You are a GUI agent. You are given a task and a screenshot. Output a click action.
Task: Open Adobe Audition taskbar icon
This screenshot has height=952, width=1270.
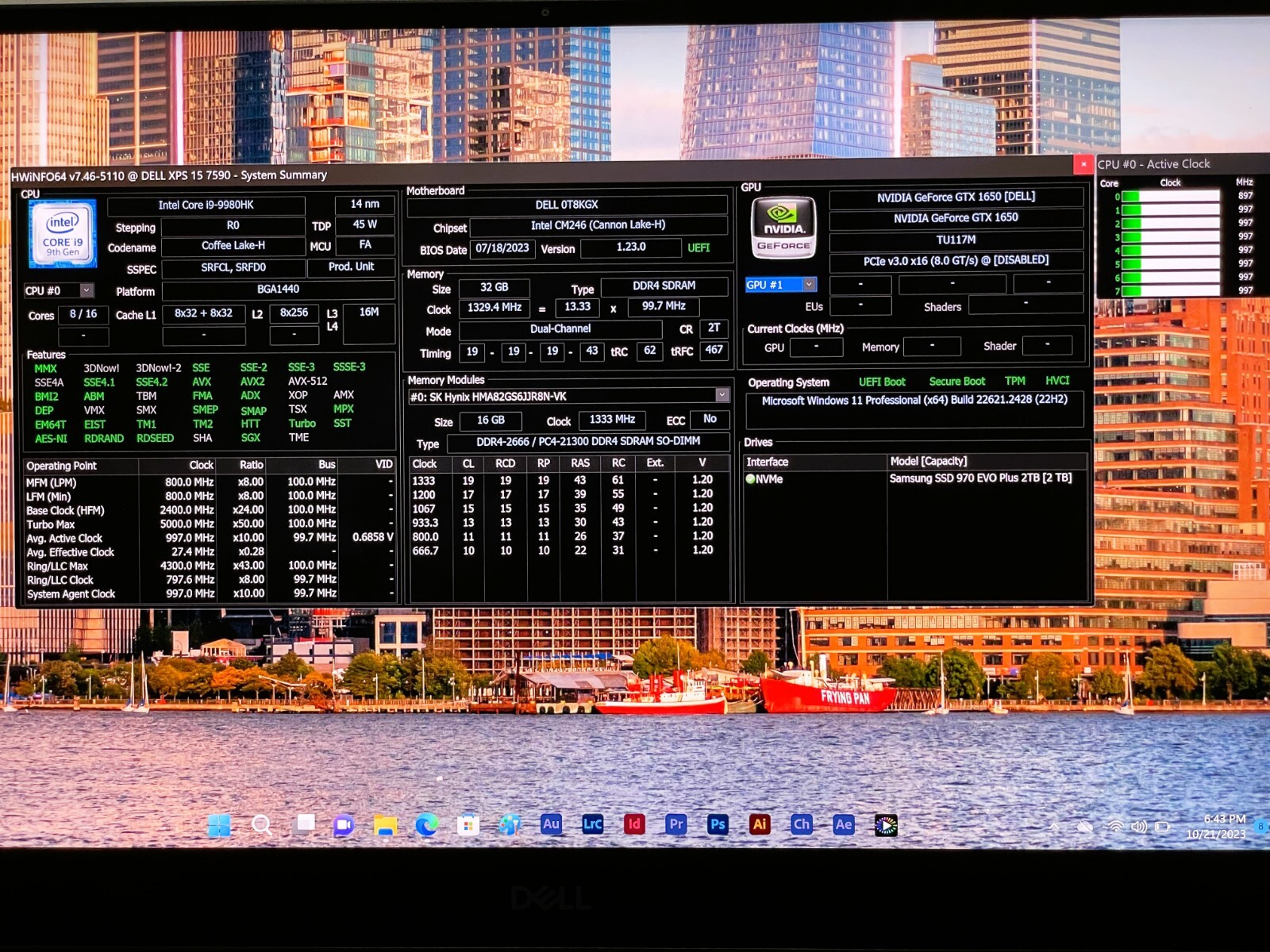click(x=551, y=825)
